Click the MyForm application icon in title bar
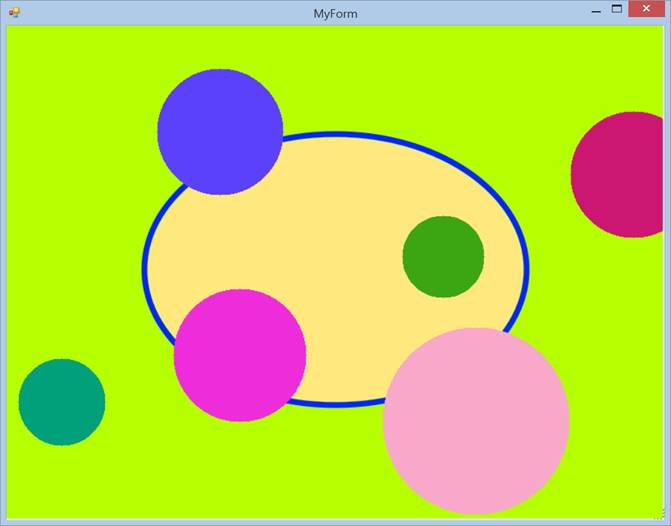This screenshot has width=671, height=526. [x=14, y=13]
